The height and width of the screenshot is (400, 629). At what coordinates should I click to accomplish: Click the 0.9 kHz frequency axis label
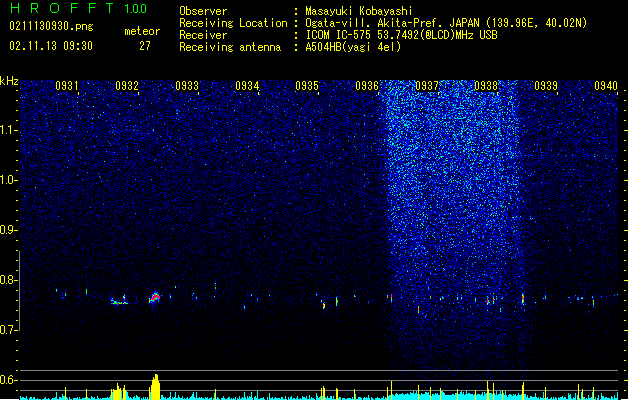point(8,230)
